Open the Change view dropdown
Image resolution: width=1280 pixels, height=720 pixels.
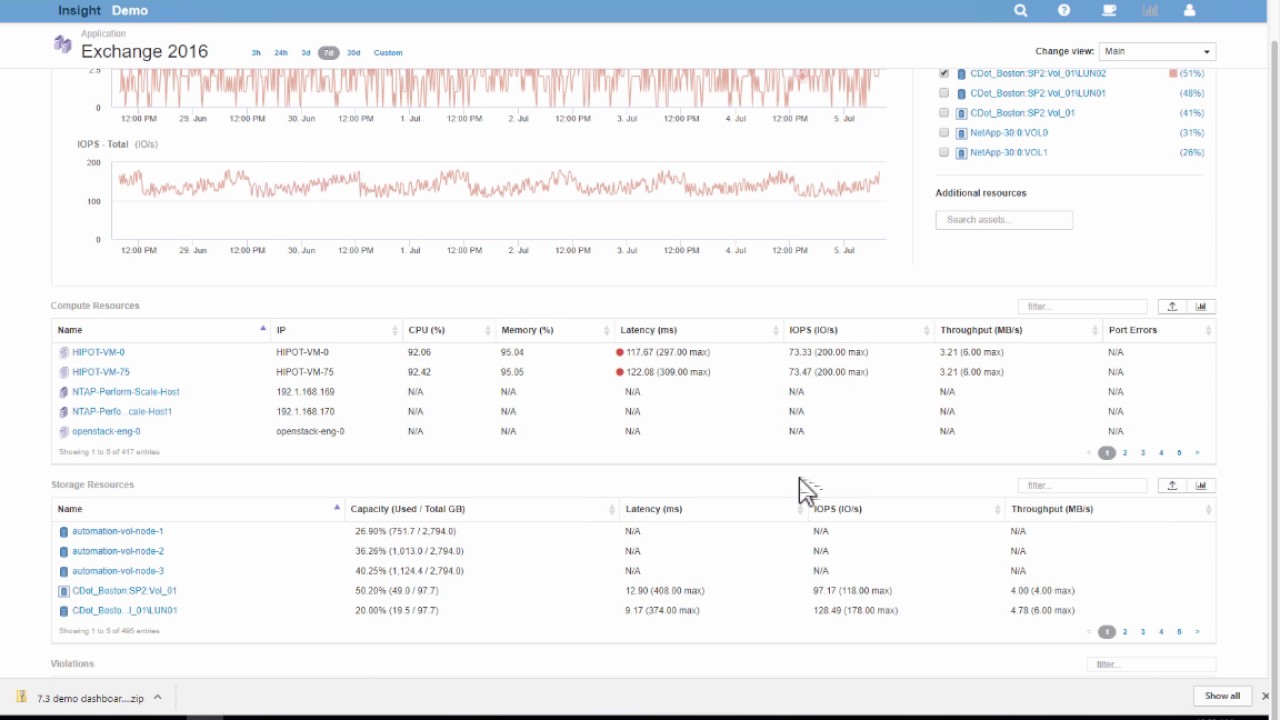click(x=1157, y=51)
